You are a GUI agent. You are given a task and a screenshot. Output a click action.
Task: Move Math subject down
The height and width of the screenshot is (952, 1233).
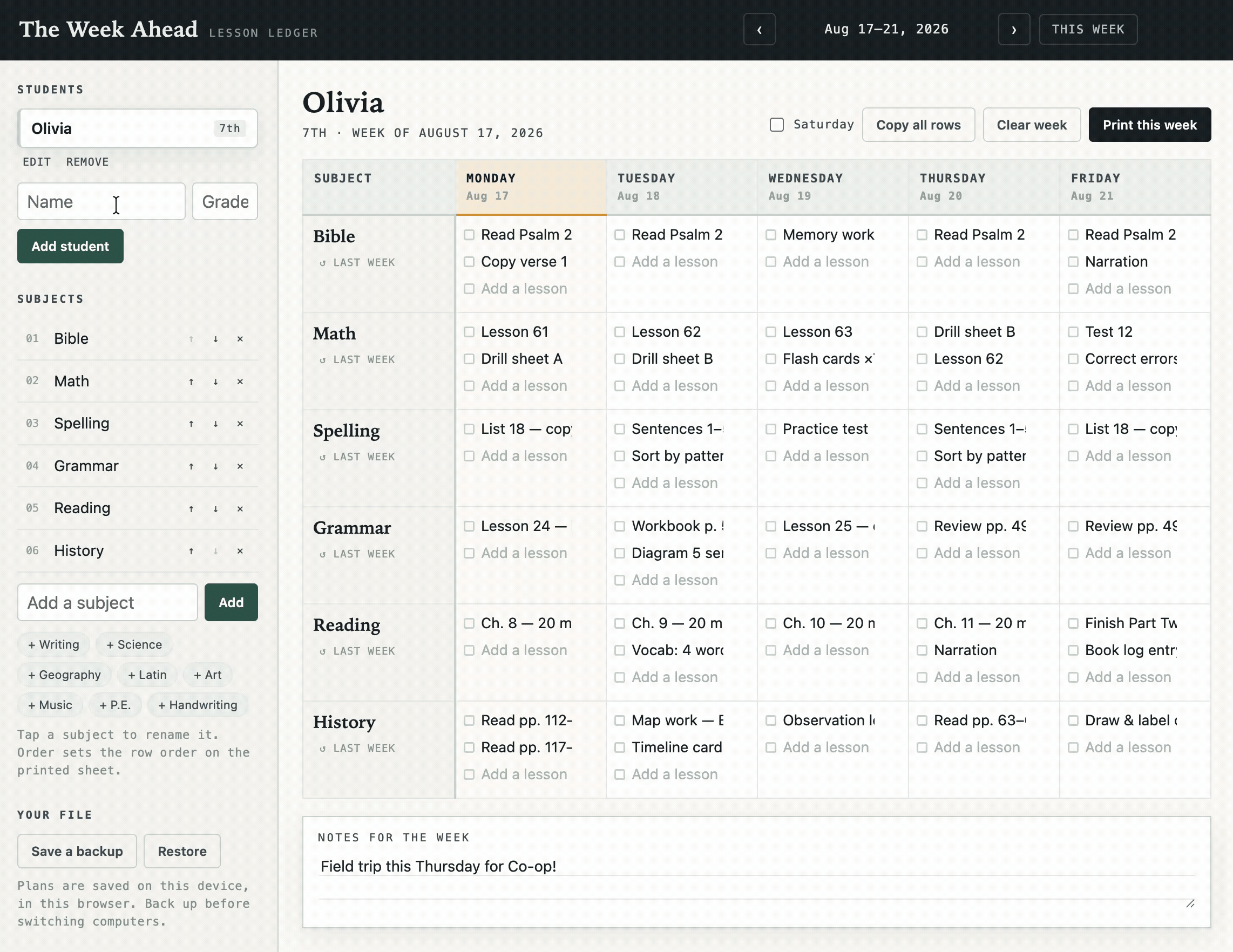[215, 382]
